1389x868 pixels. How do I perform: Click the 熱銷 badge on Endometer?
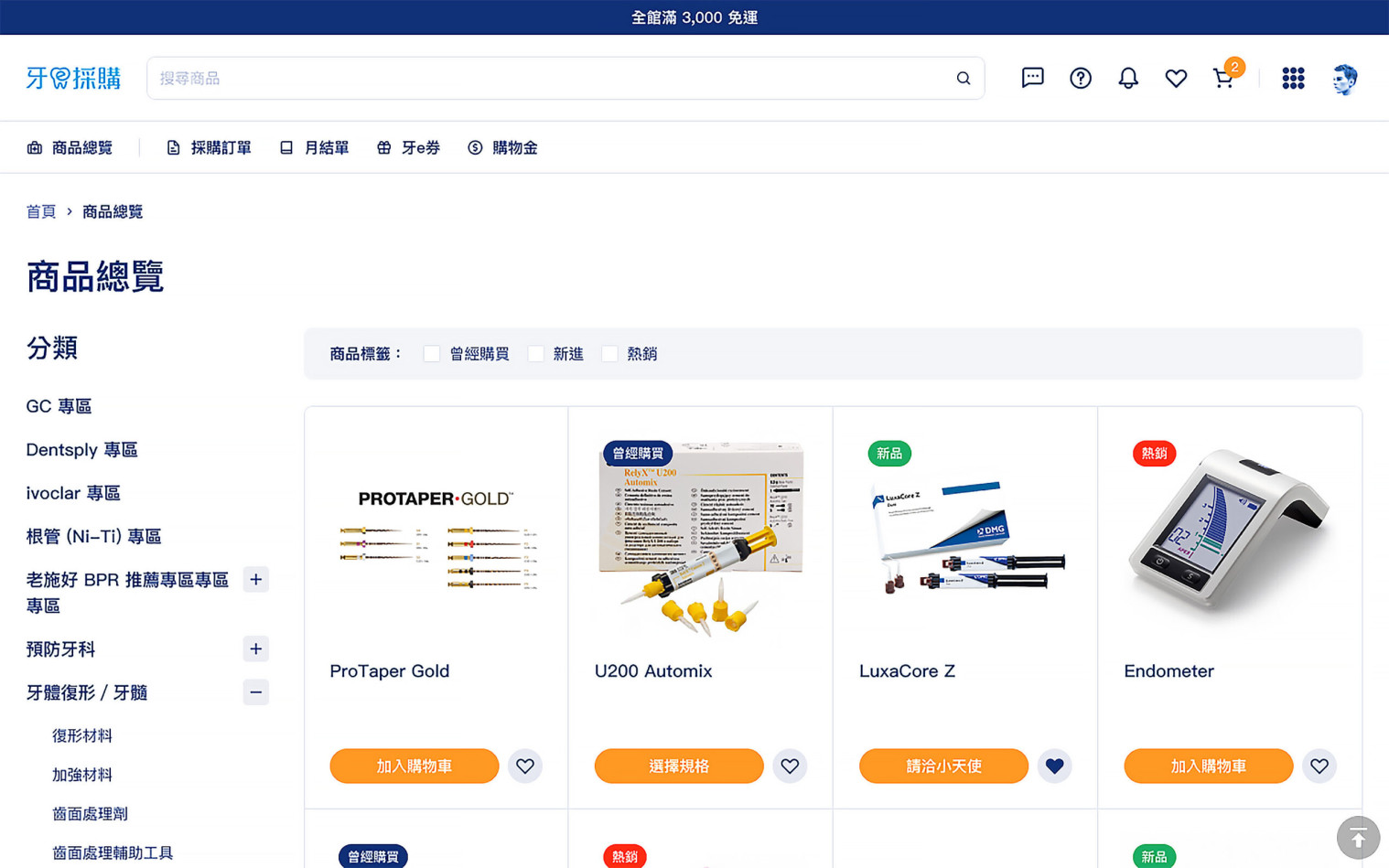tap(1154, 453)
